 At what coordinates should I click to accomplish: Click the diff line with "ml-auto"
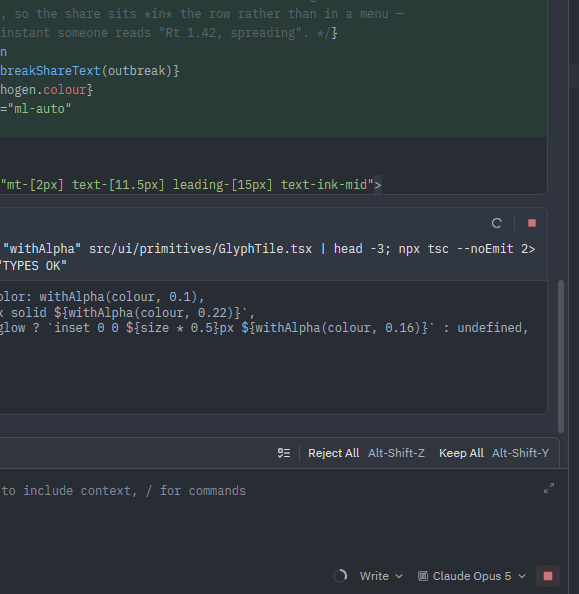pos(36,109)
